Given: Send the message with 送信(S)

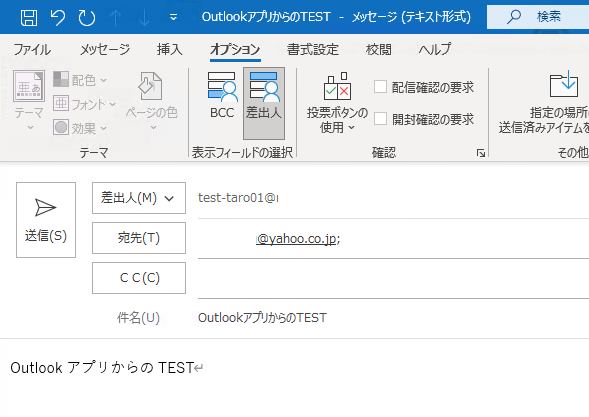Looking at the screenshot, I should coord(46,220).
